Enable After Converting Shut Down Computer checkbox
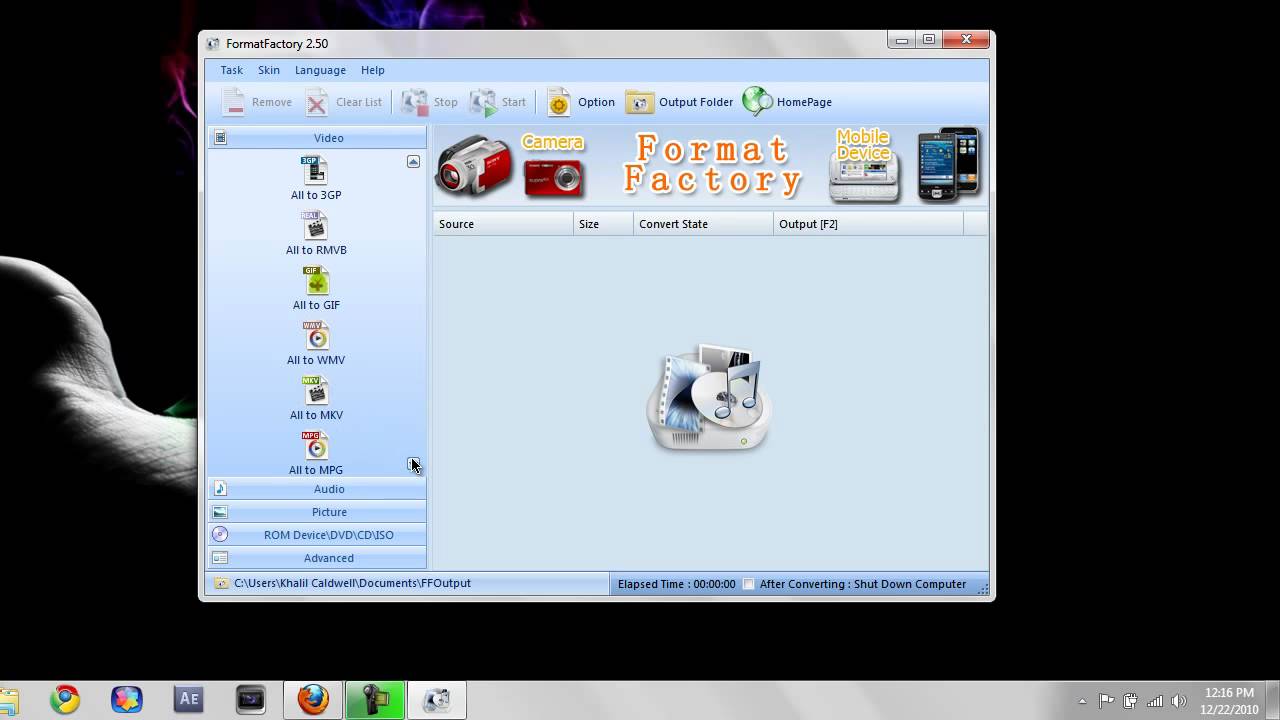This screenshot has height=720, width=1280. pos(748,584)
